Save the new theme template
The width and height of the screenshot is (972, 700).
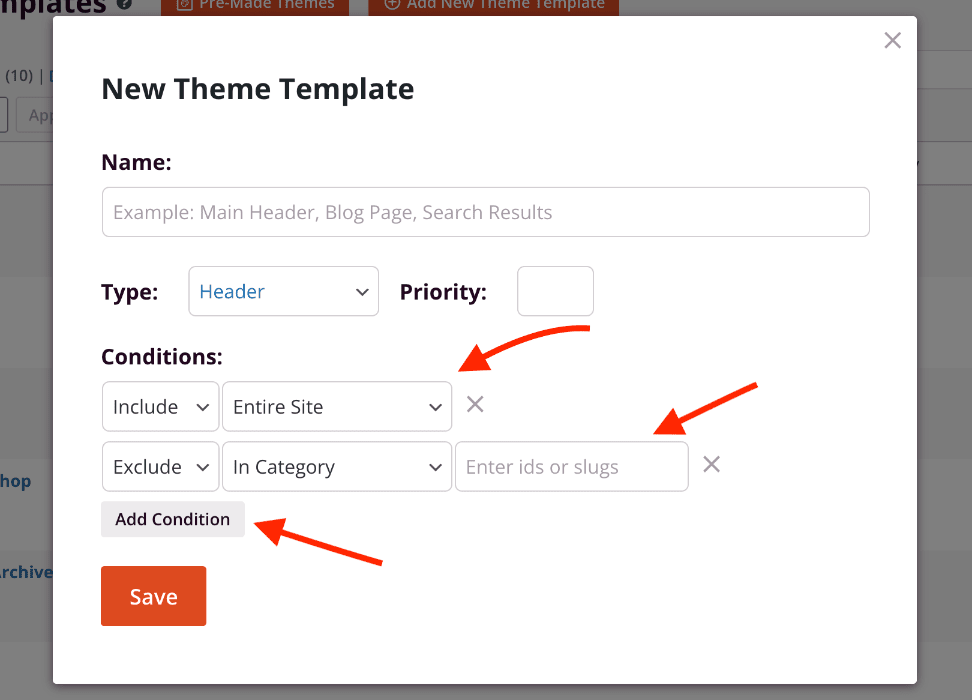click(153, 597)
